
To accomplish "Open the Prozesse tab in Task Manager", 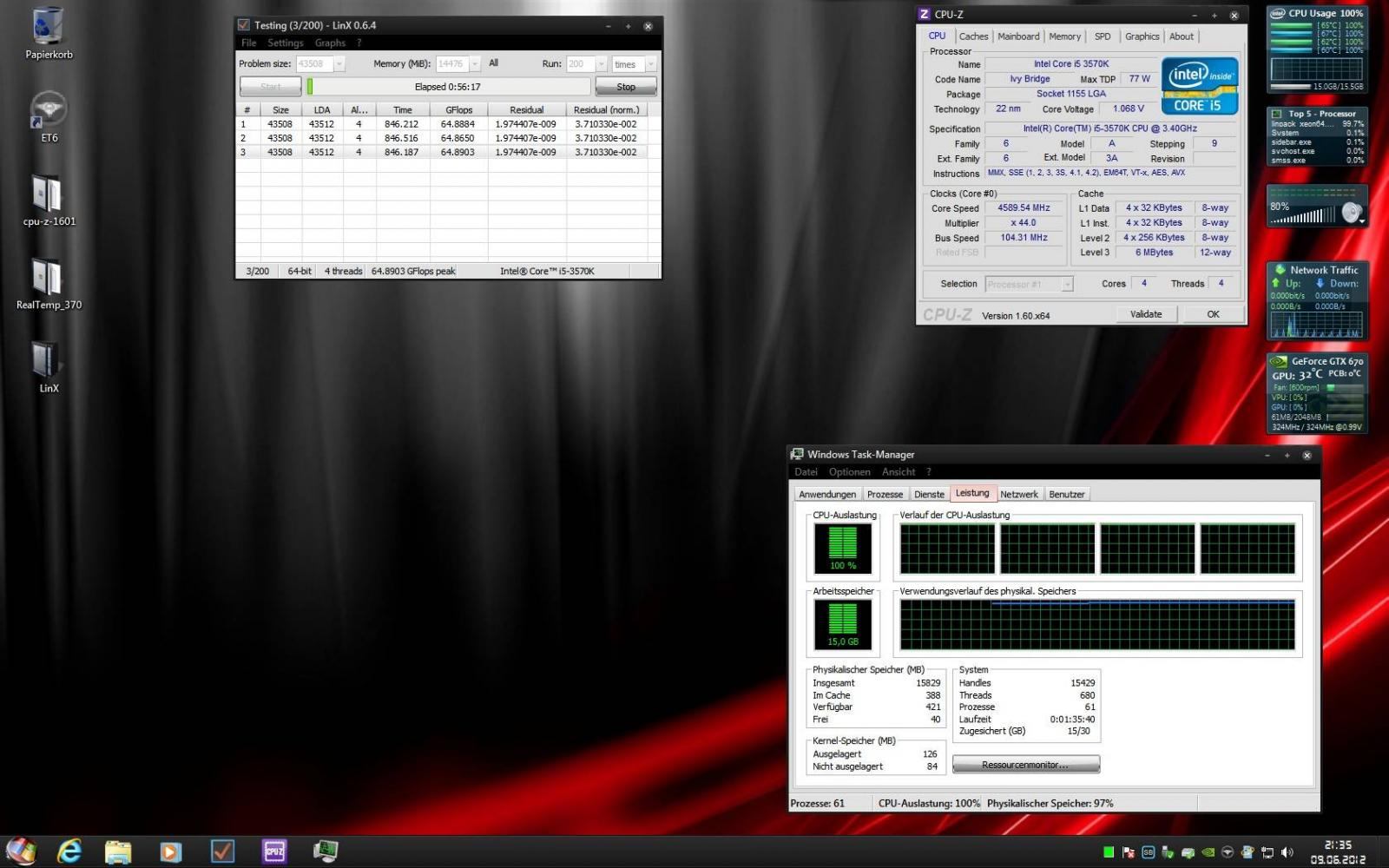I will coord(885,495).
